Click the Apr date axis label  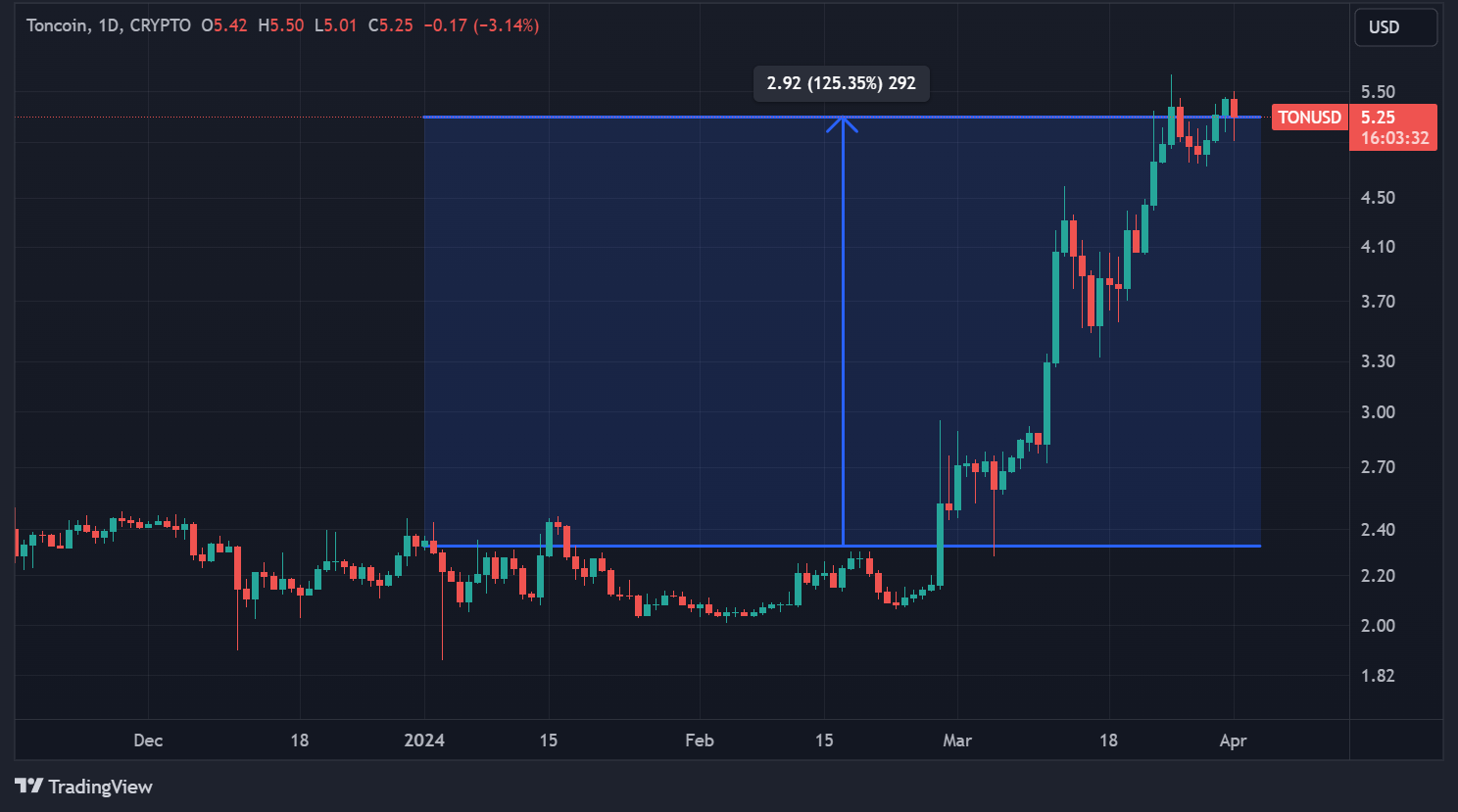coord(1233,740)
